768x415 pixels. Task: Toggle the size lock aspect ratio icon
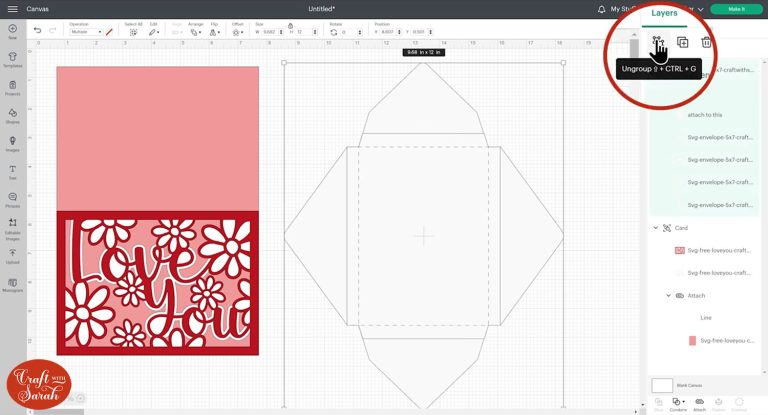click(x=290, y=24)
